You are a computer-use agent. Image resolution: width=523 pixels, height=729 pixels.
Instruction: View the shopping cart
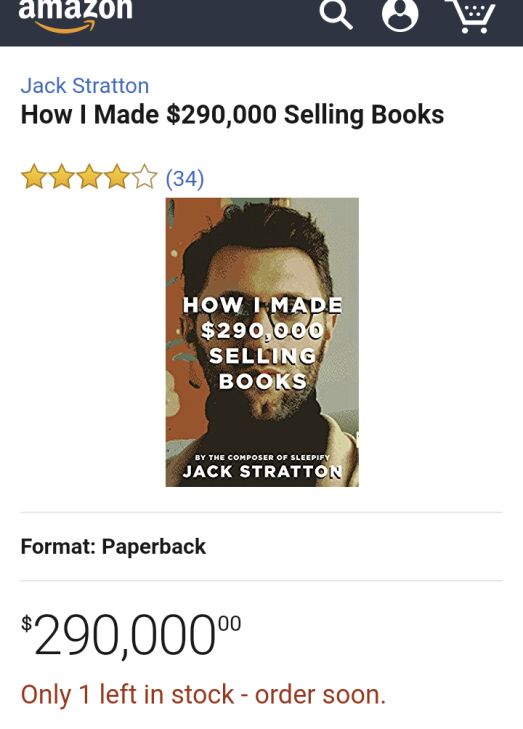point(470,15)
